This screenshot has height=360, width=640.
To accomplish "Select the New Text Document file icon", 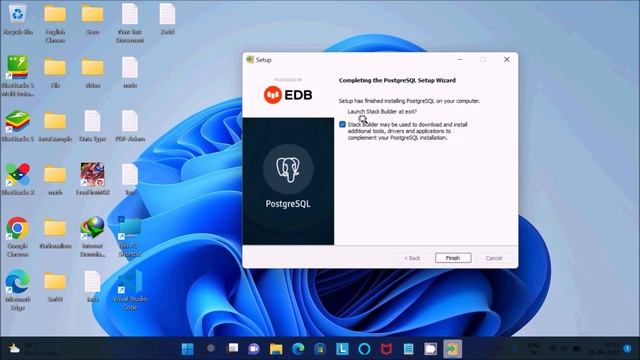I will pyautogui.click(x=130, y=23).
